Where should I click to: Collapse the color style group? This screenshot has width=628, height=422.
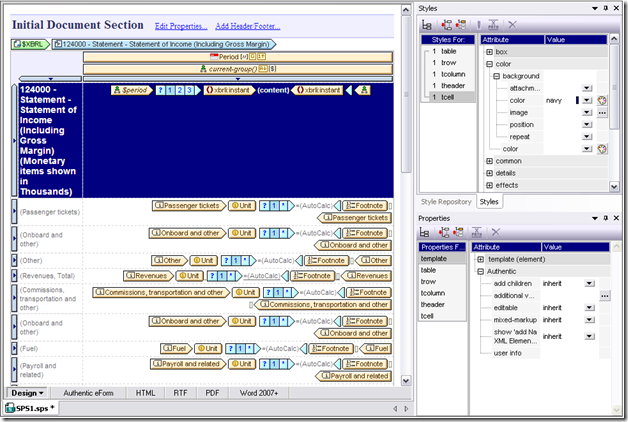click(x=489, y=64)
